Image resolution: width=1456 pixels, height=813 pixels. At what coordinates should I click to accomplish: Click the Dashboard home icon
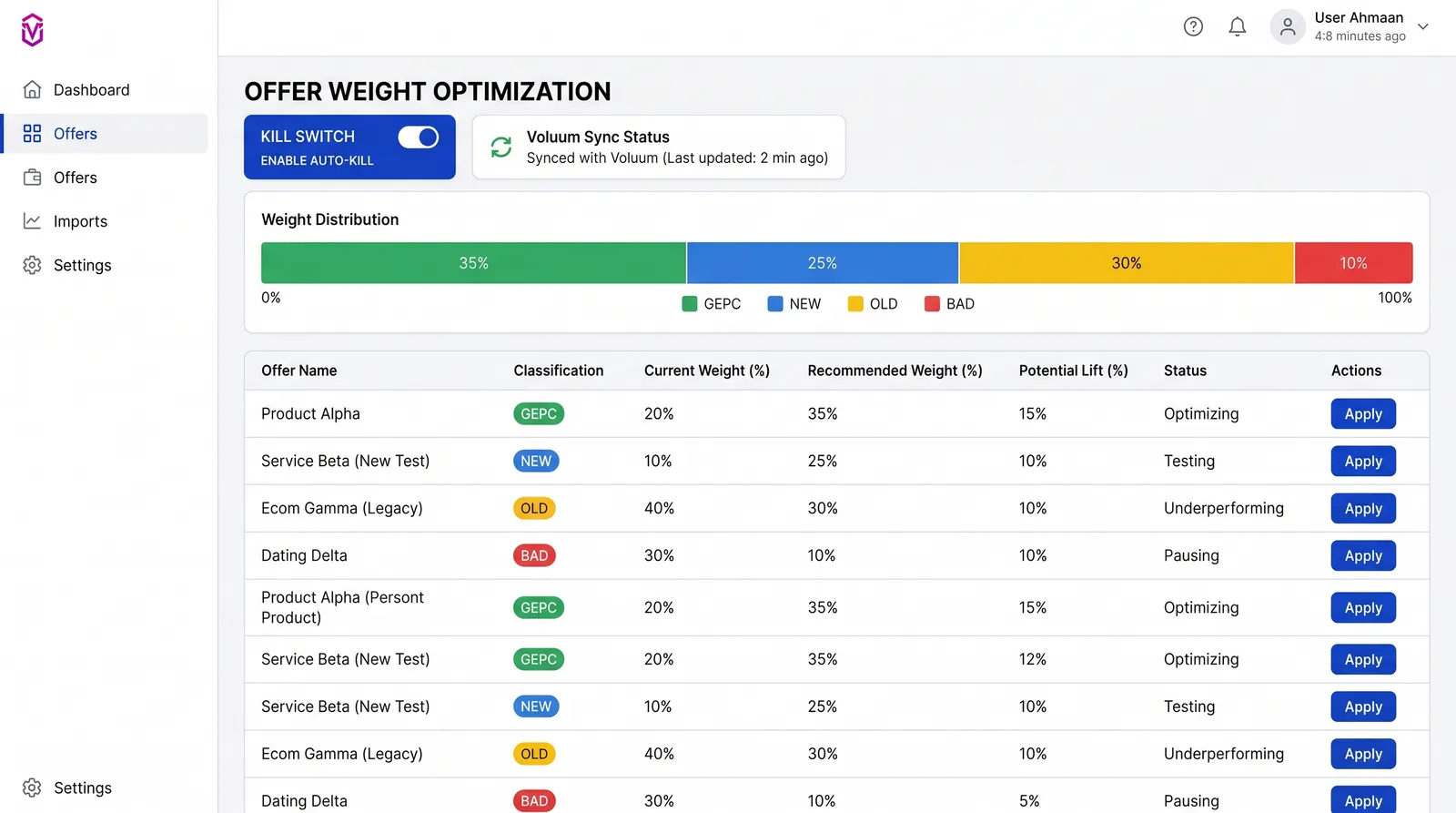pyautogui.click(x=33, y=89)
